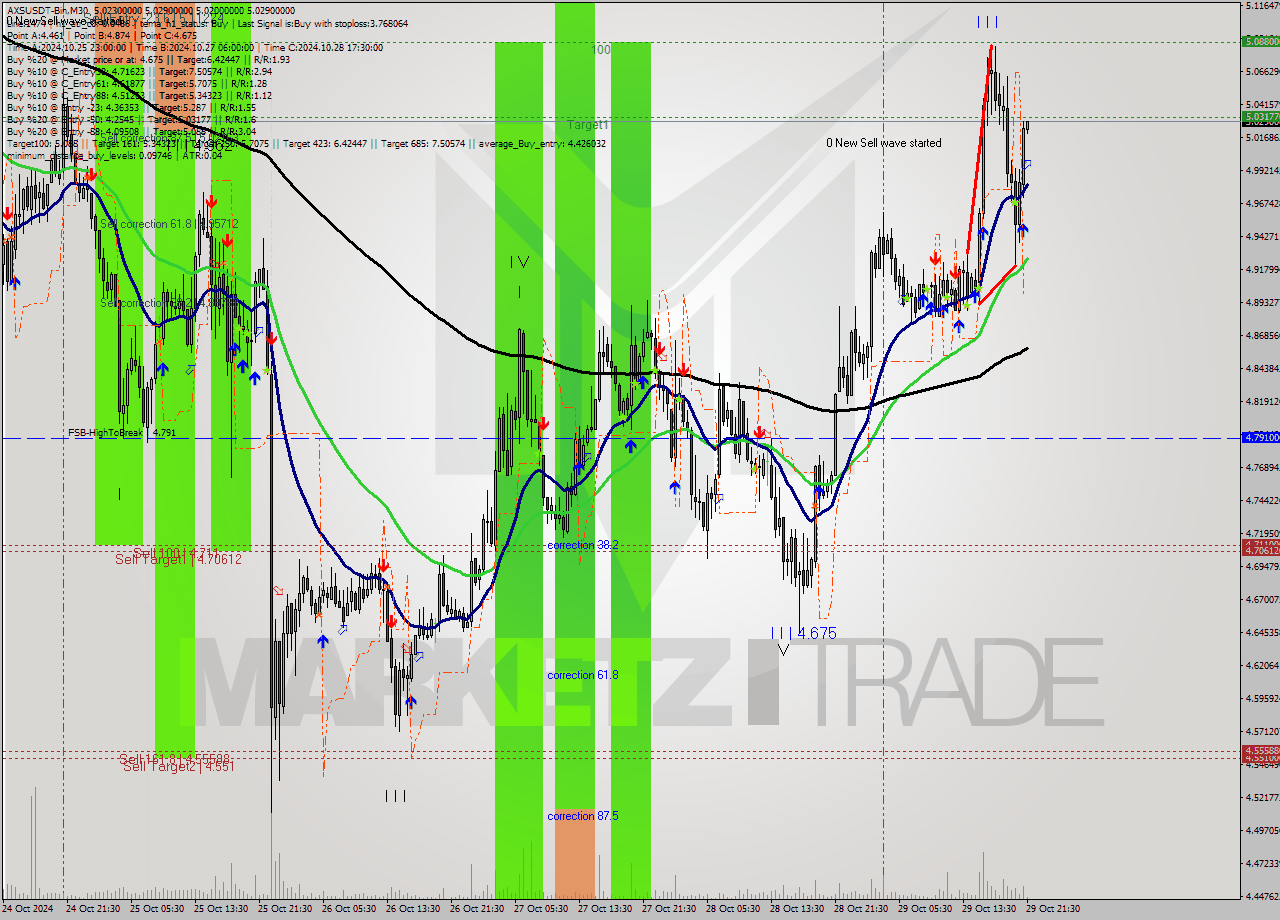
Task: Select the 'correction 38.2' label
Action: point(583,545)
